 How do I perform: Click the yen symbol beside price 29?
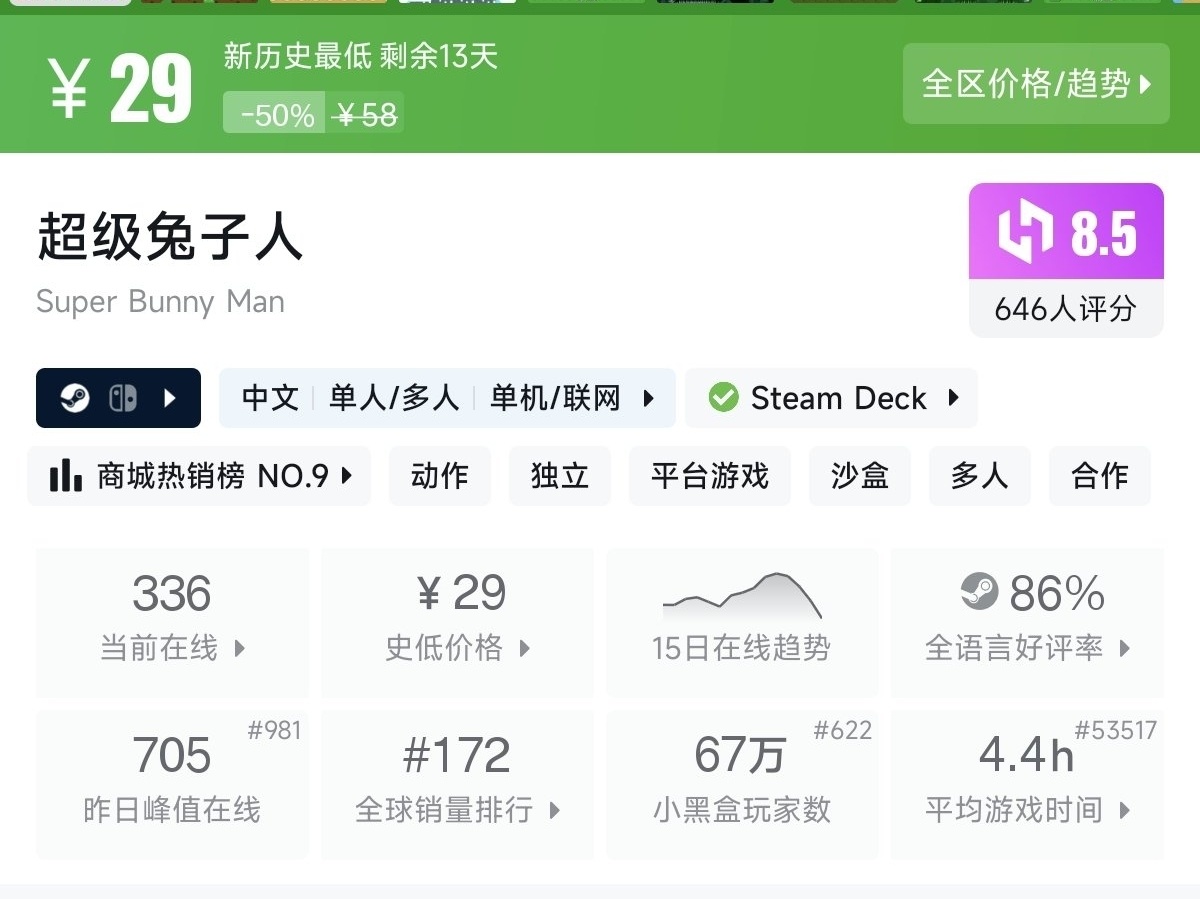(x=68, y=88)
